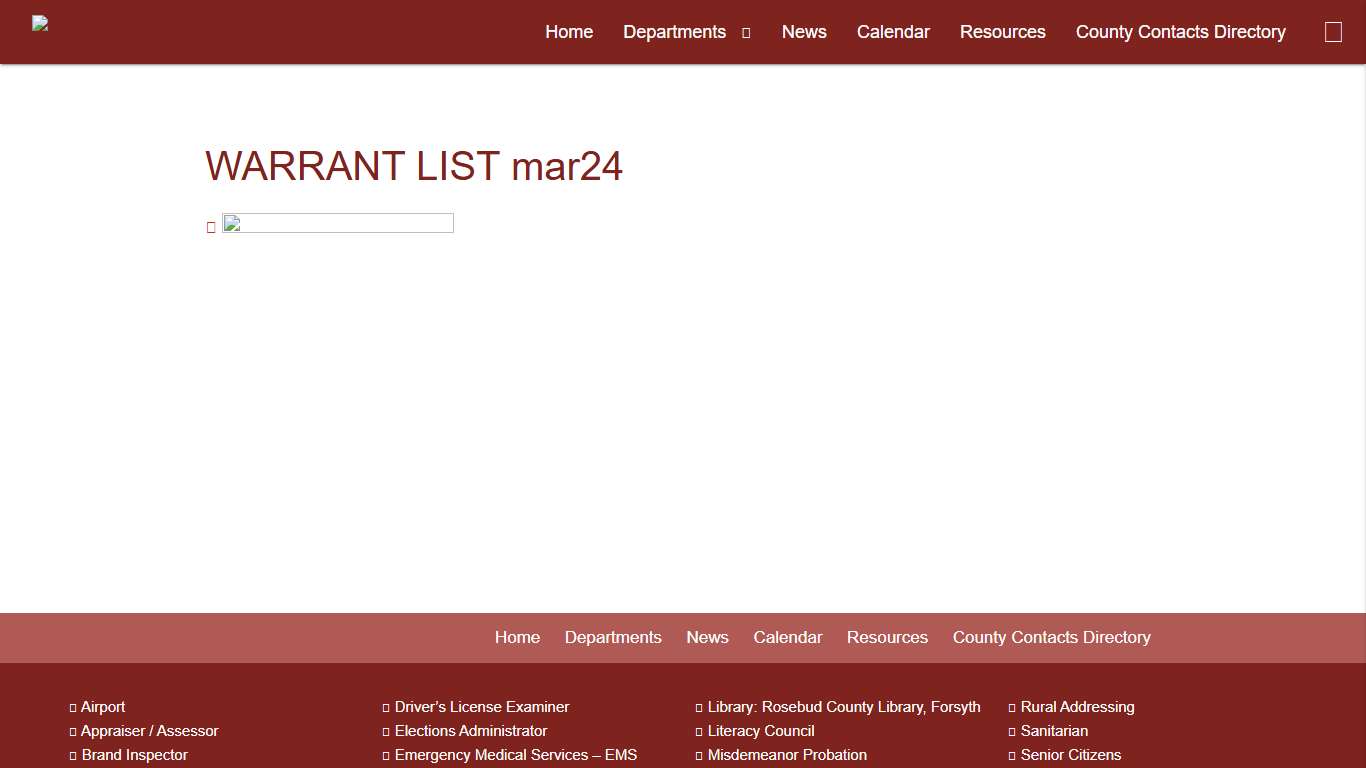
Task: Open the site search icon
Action: tap(1333, 31)
